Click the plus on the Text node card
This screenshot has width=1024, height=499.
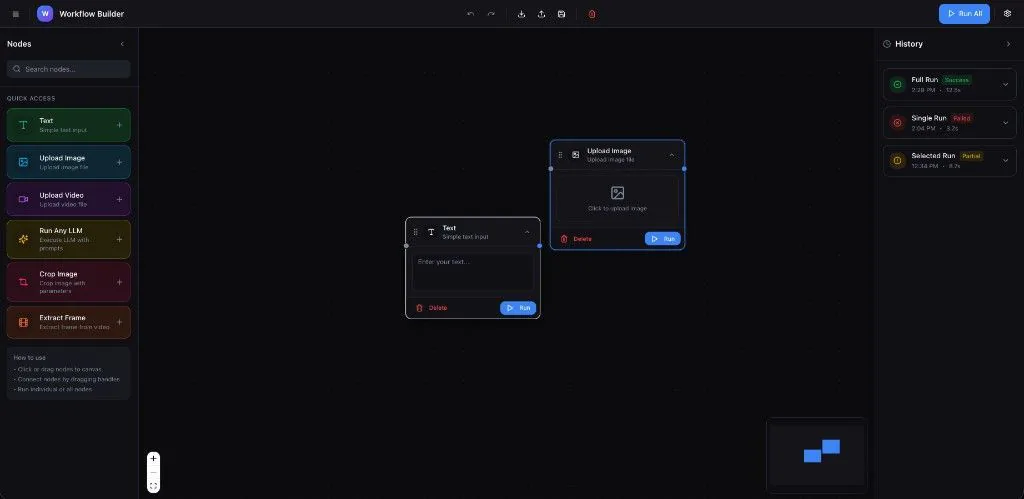pyautogui.click(x=119, y=125)
